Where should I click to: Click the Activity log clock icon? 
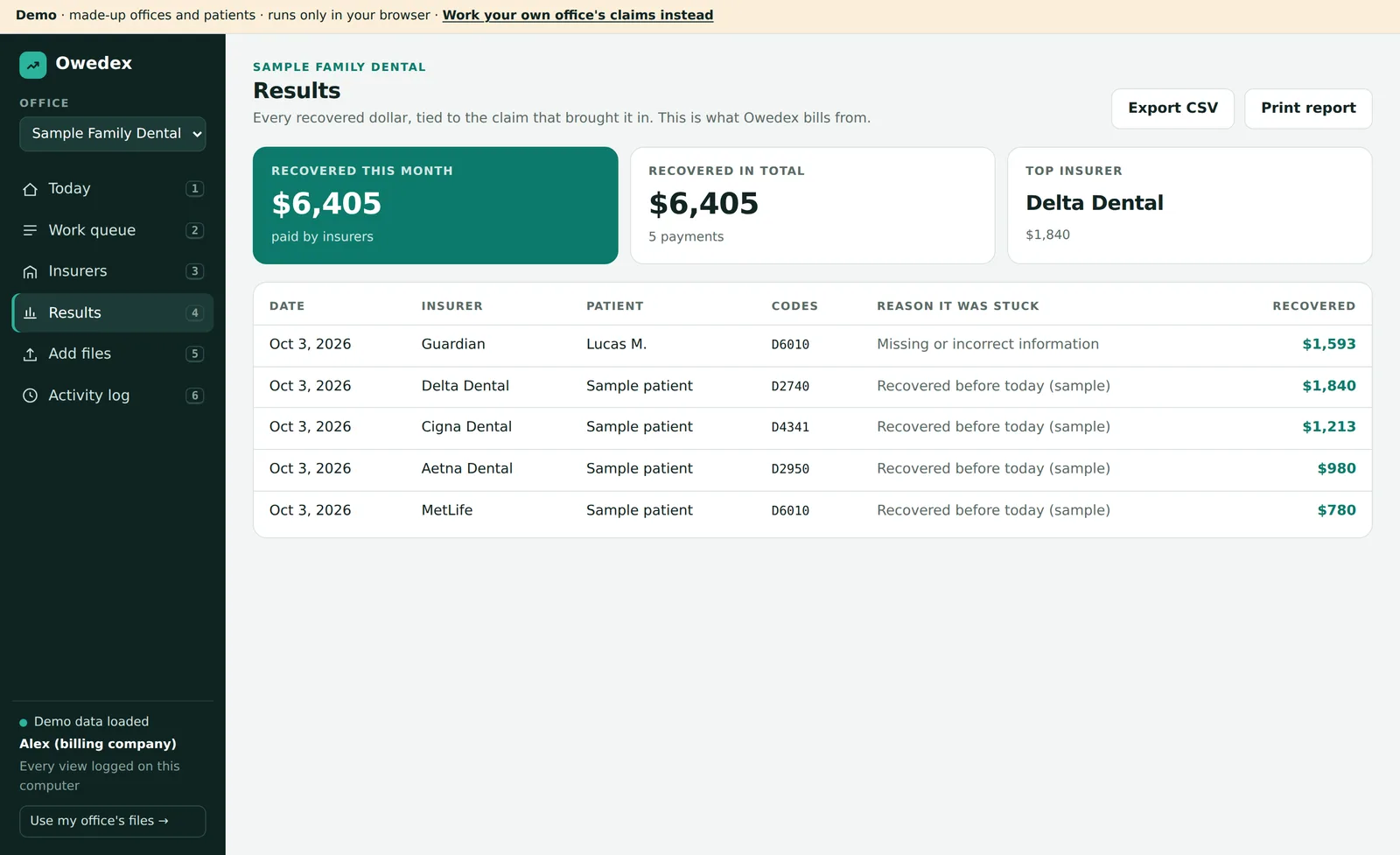(x=30, y=396)
